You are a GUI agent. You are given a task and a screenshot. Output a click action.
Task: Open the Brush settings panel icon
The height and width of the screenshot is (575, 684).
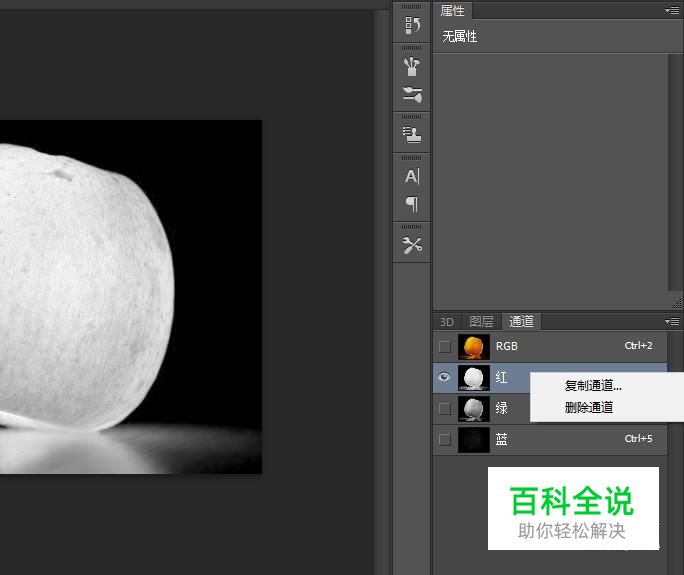tap(412, 95)
